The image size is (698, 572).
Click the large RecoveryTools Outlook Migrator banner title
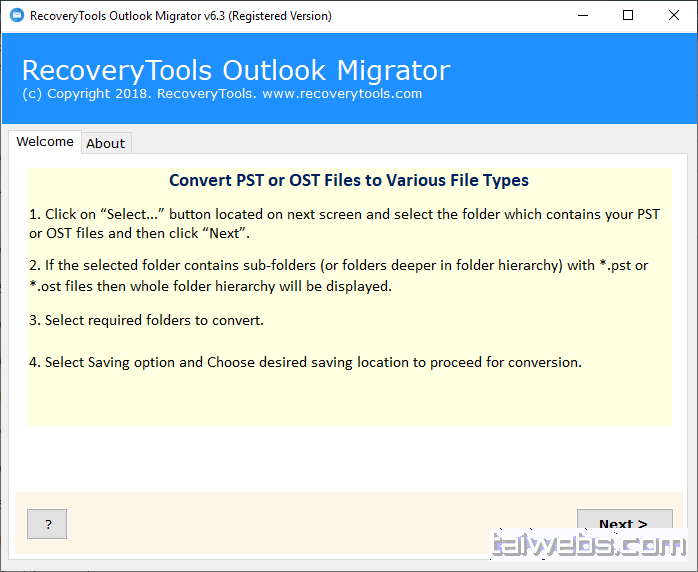tap(235, 70)
